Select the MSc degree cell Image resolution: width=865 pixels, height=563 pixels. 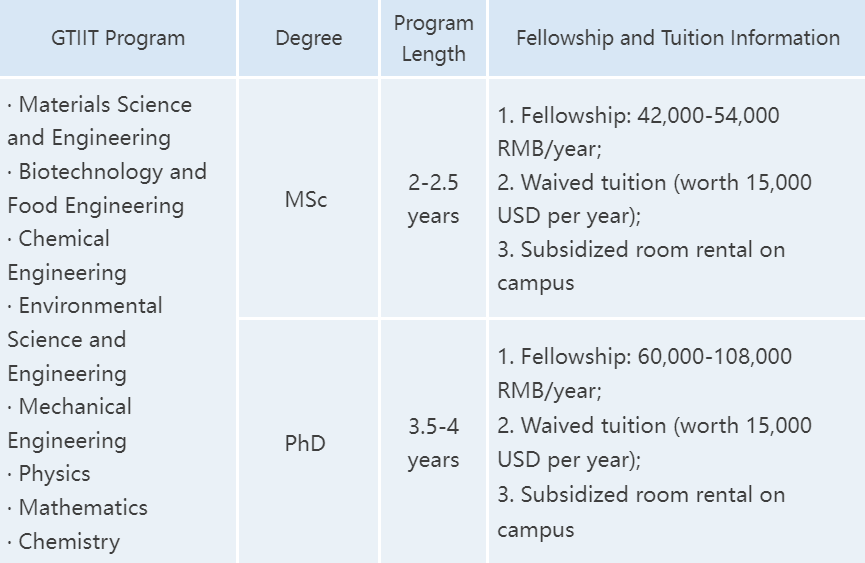click(306, 199)
